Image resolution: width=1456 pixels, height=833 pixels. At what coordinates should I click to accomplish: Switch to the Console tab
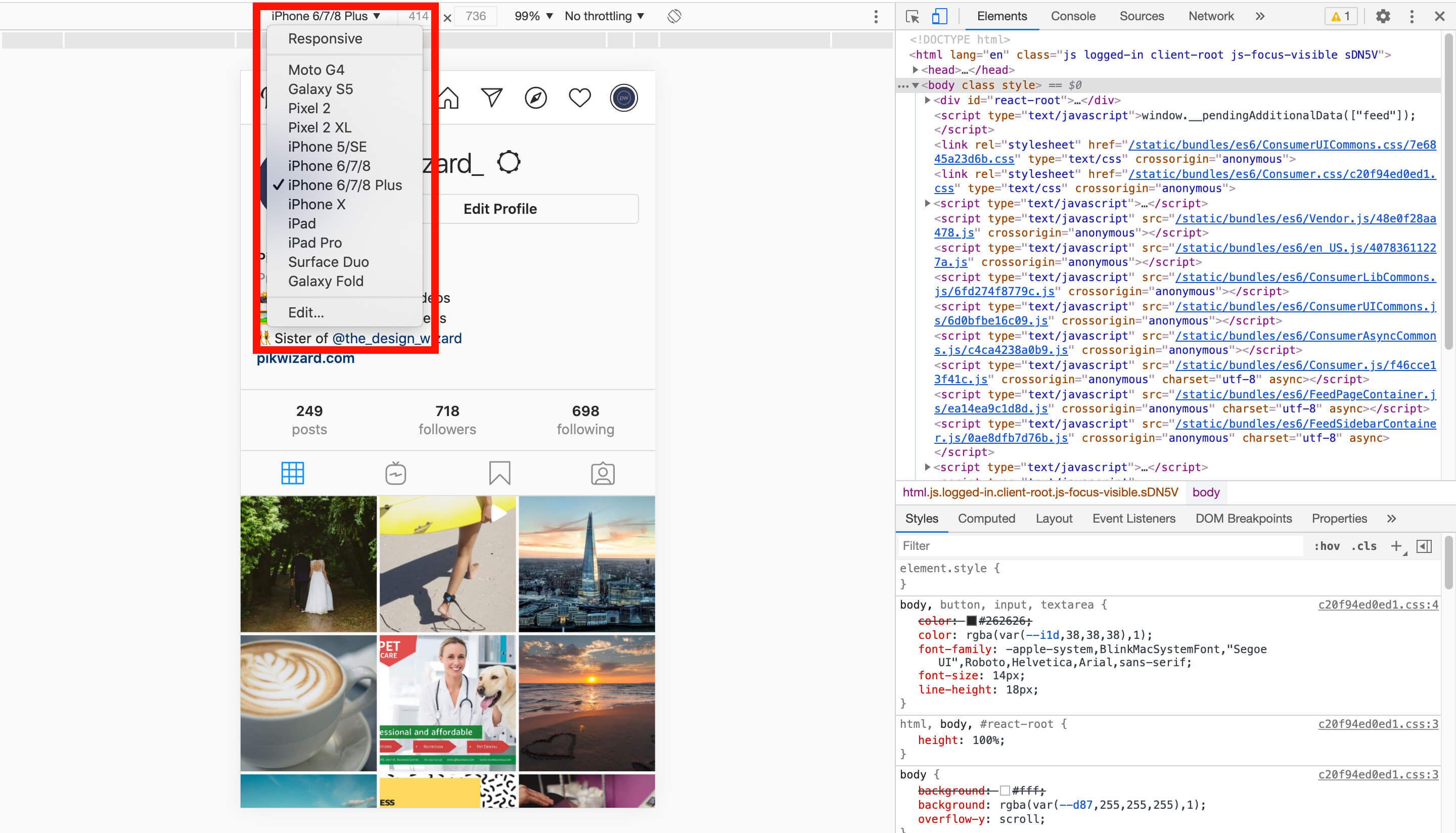(x=1073, y=16)
